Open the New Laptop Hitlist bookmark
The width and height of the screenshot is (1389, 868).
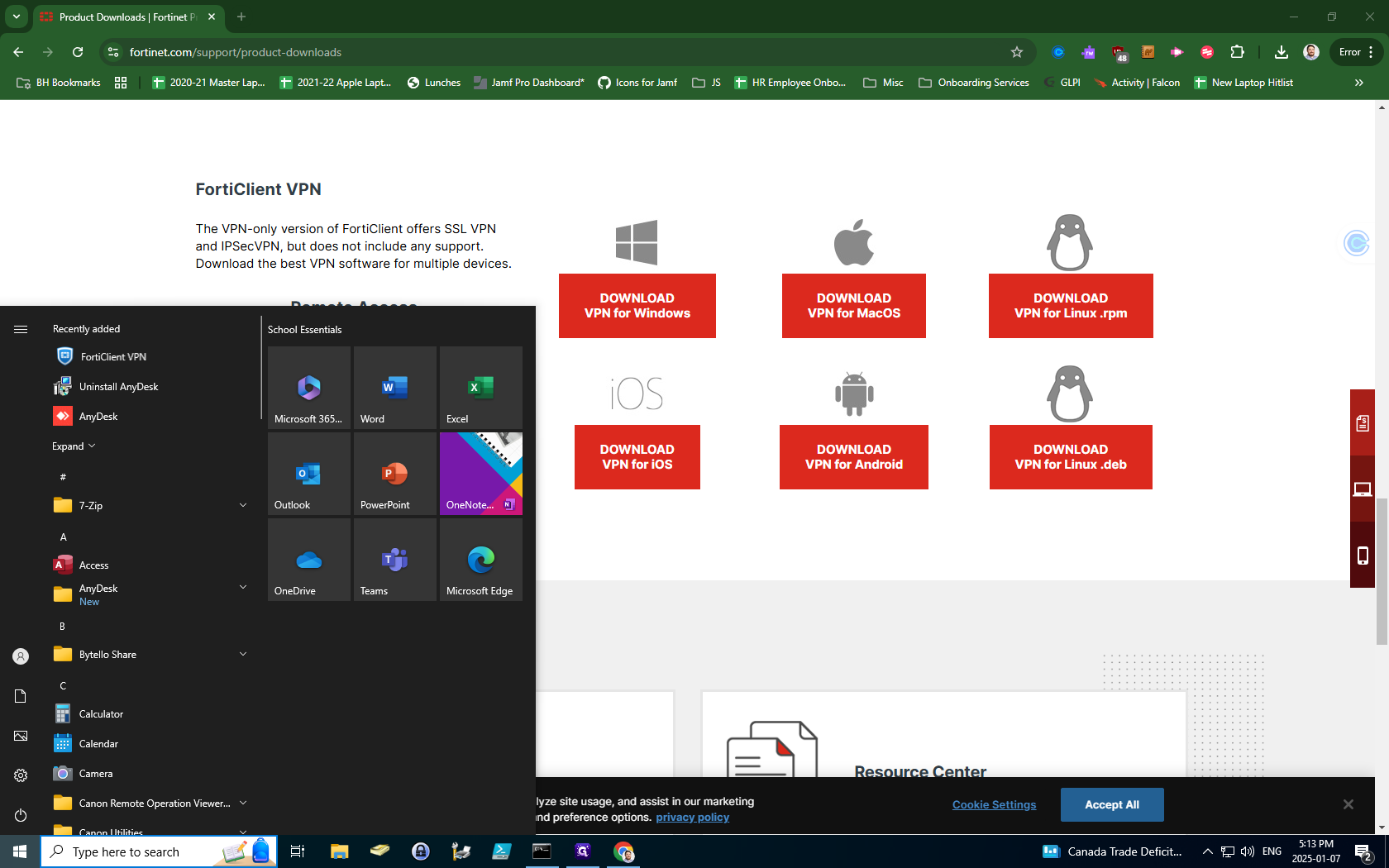pos(1243,83)
